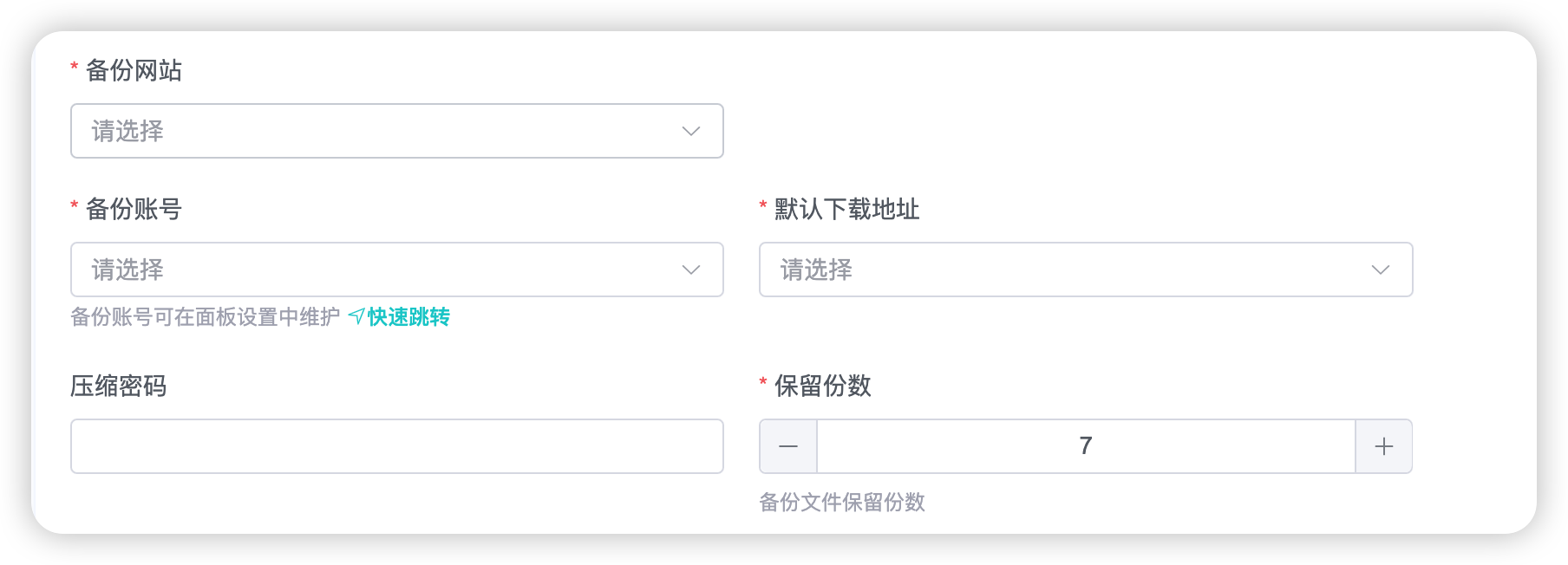Click the chevron arrow in 备份账号 selector
The width and height of the screenshot is (1568, 565).
coord(691,270)
